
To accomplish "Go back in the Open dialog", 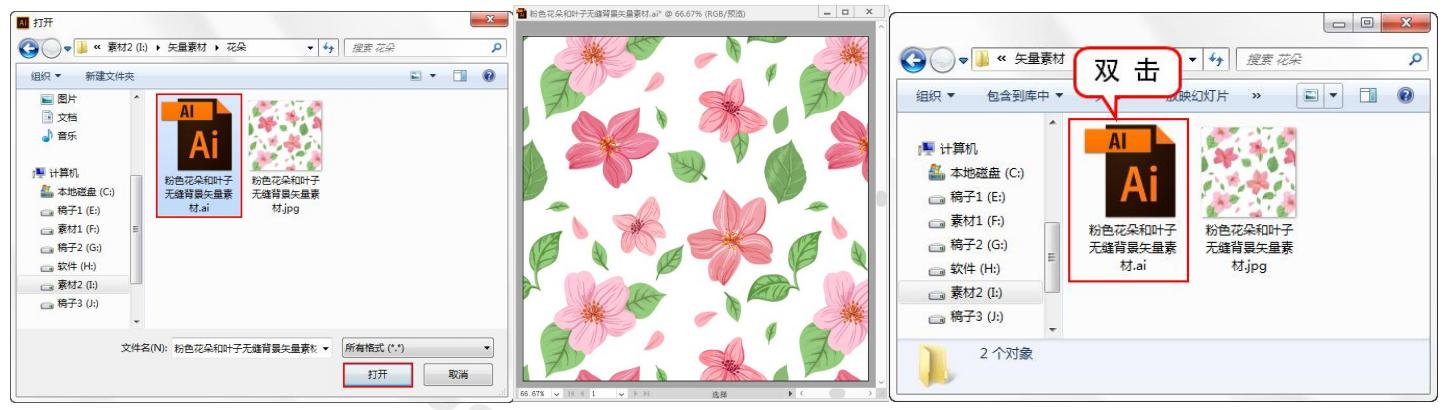I will click(x=30, y=47).
